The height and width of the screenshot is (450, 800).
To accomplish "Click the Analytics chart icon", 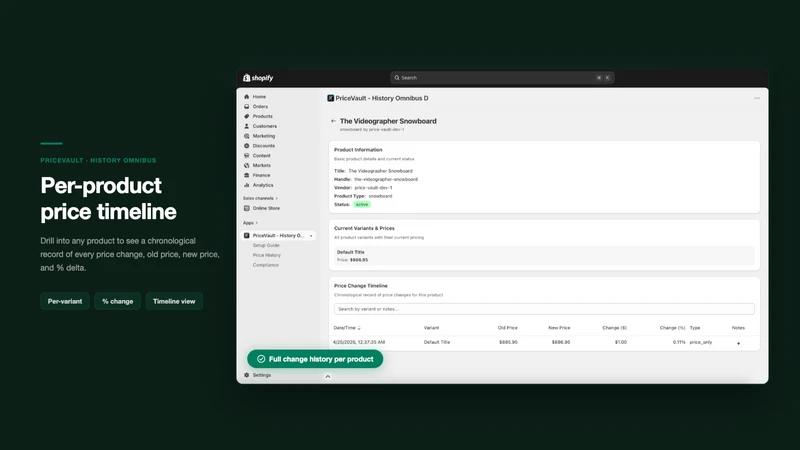I will (x=246, y=185).
